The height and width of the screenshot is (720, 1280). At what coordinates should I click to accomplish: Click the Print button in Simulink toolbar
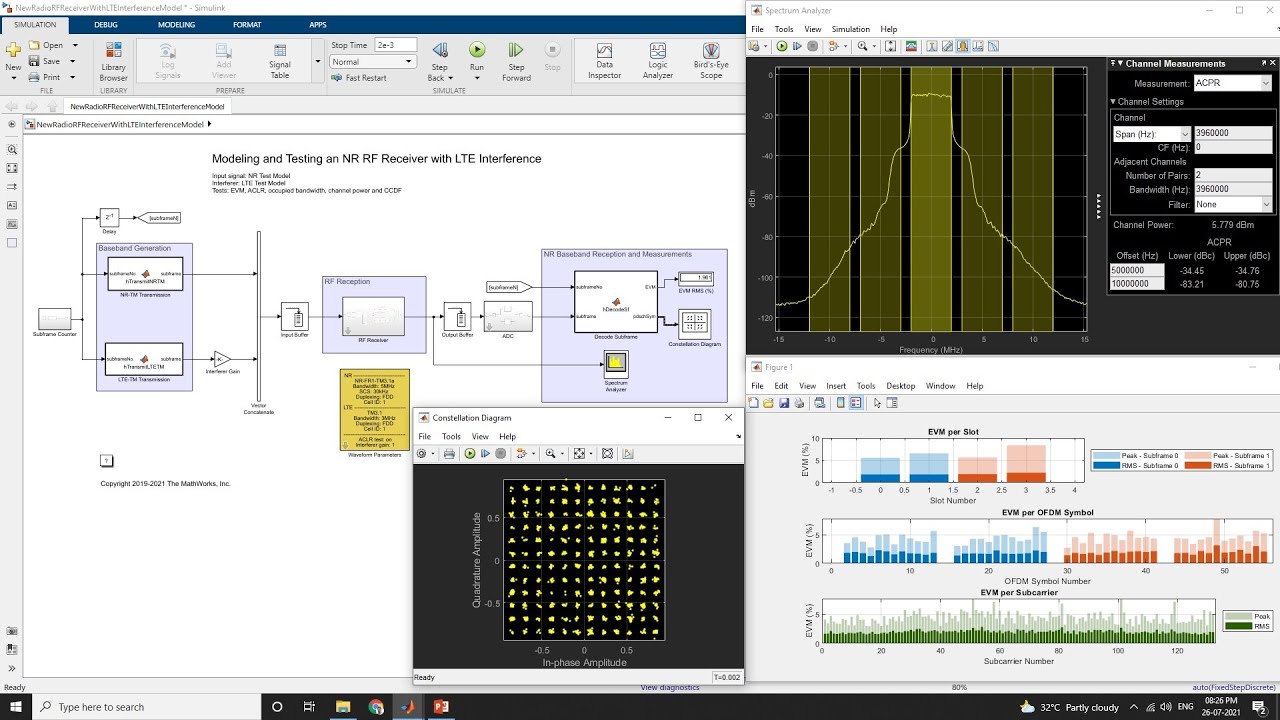[x=45, y=77]
